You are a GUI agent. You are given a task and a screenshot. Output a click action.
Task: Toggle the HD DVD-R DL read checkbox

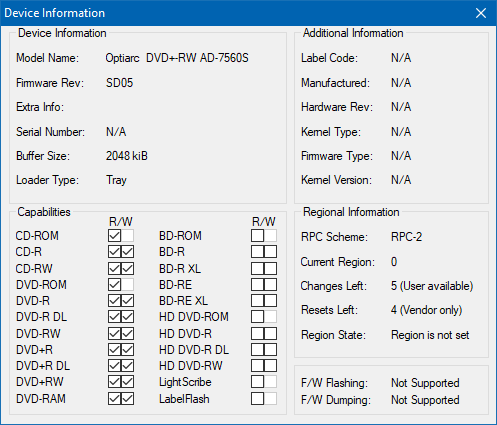click(257, 350)
